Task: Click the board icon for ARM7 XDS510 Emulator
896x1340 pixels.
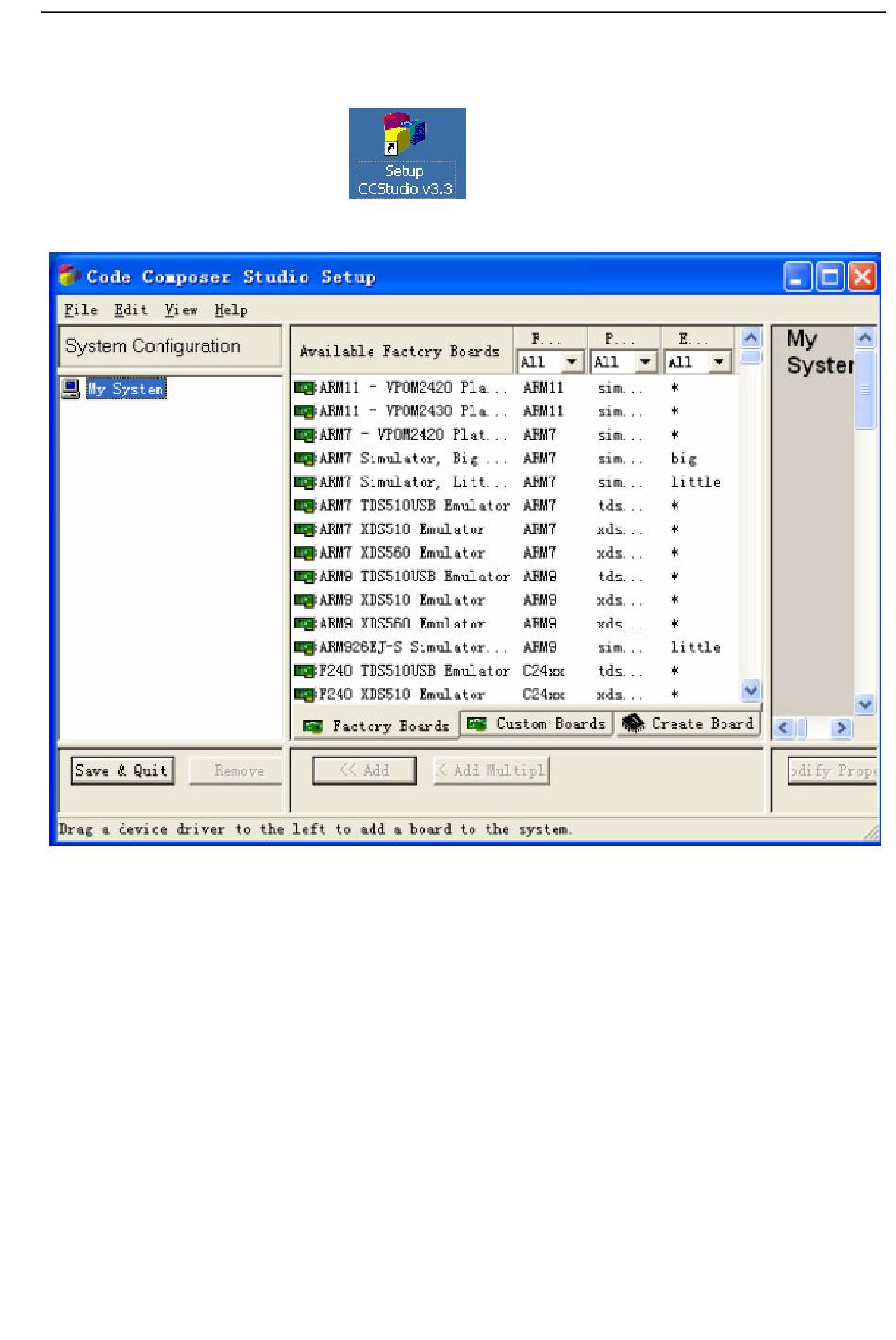Action: point(305,529)
